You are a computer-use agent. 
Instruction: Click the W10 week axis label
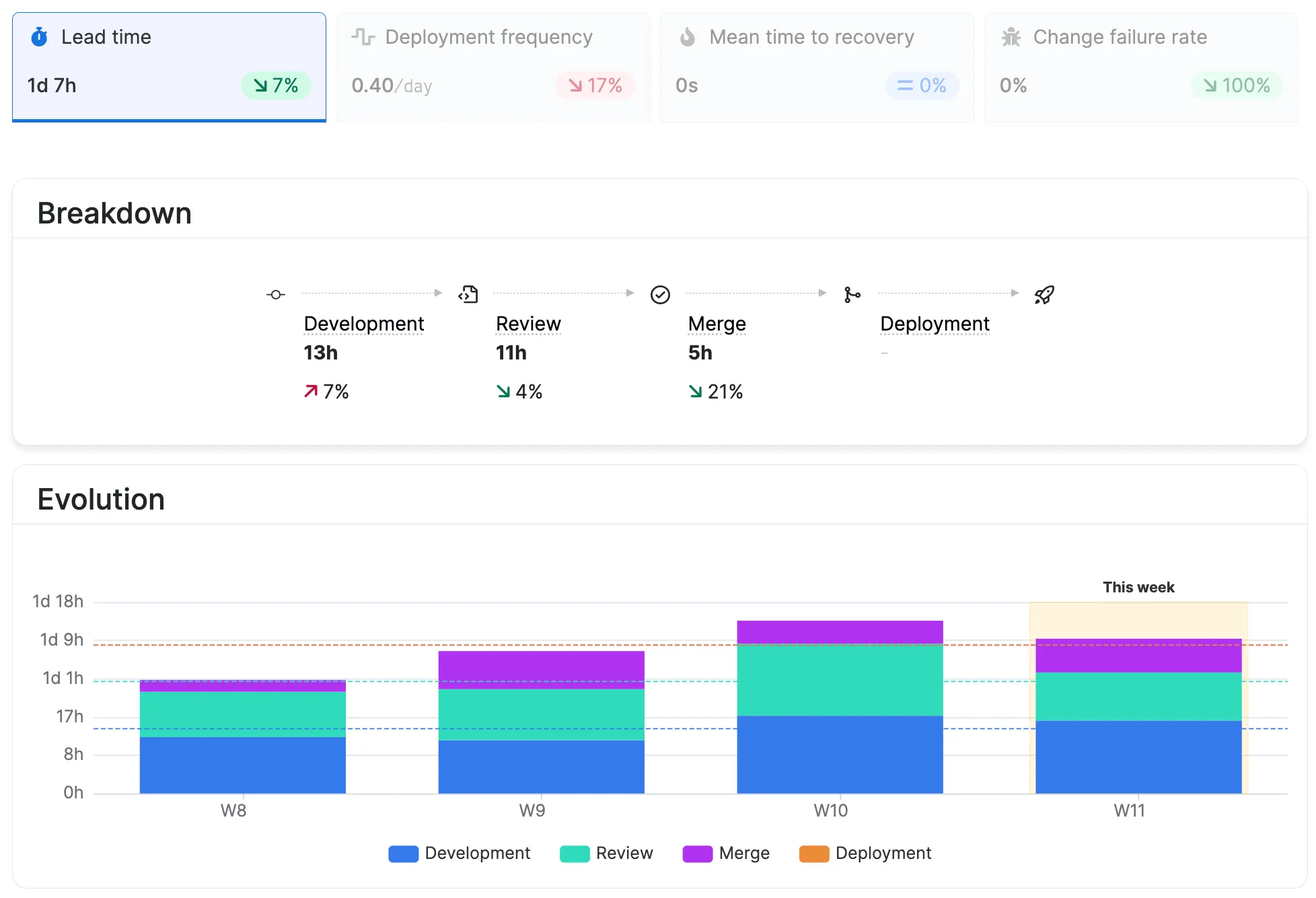pos(831,810)
